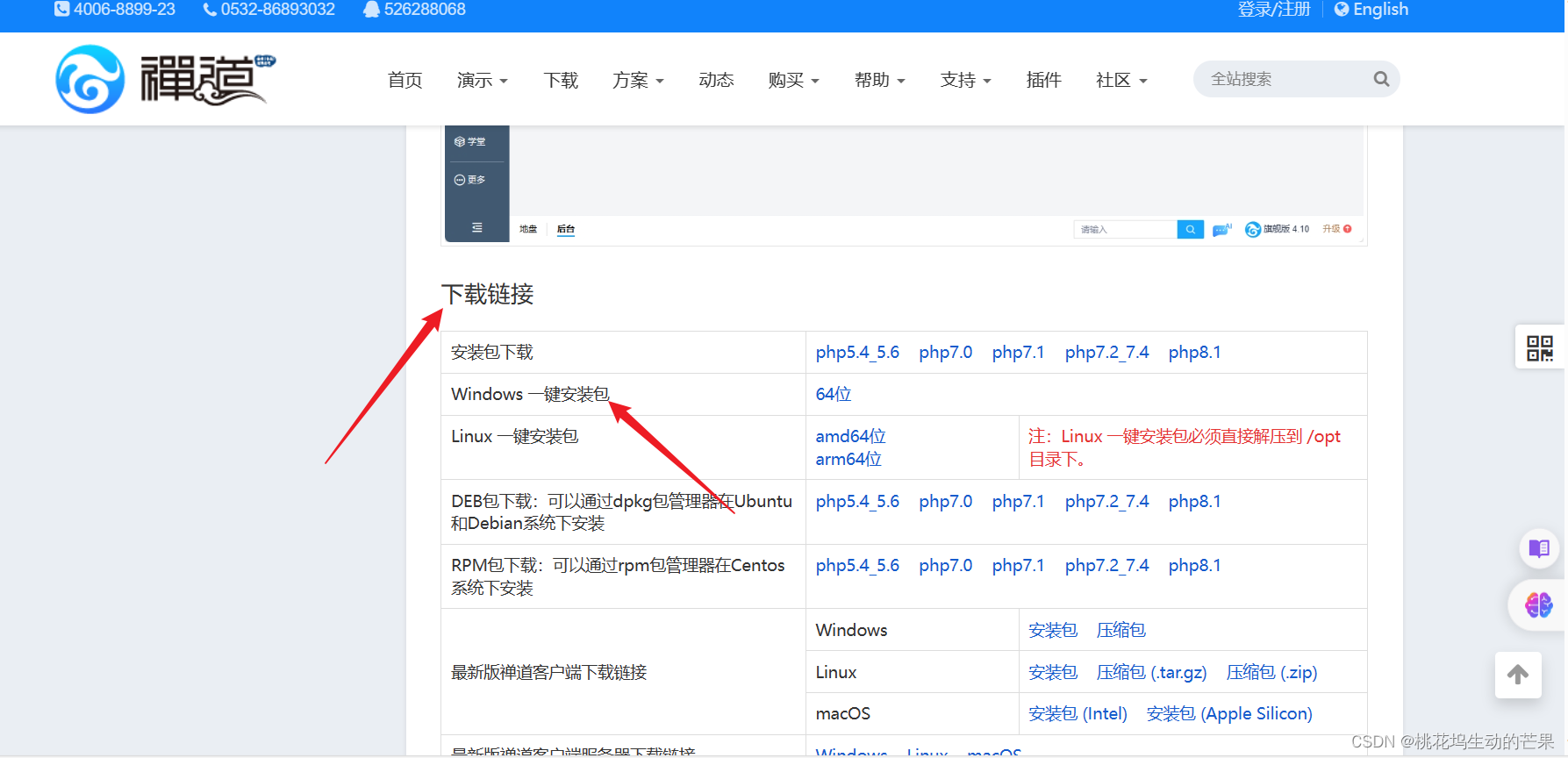This screenshot has width=1568, height=758.
Task: Expand the 帮助 dropdown menu
Action: [x=880, y=80]
